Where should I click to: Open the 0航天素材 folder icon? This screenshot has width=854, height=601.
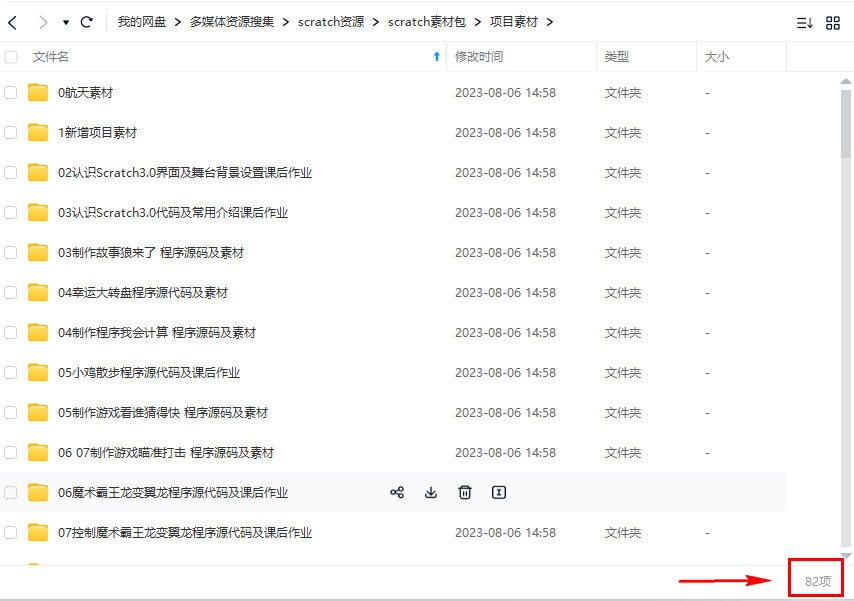[38, 93]
